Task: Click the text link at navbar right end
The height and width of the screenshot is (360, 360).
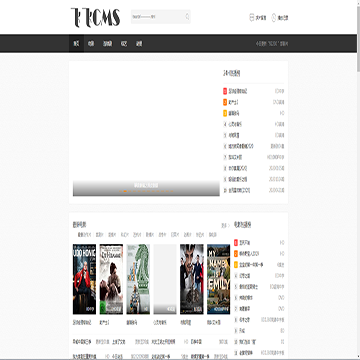Action: coord(272,44)
